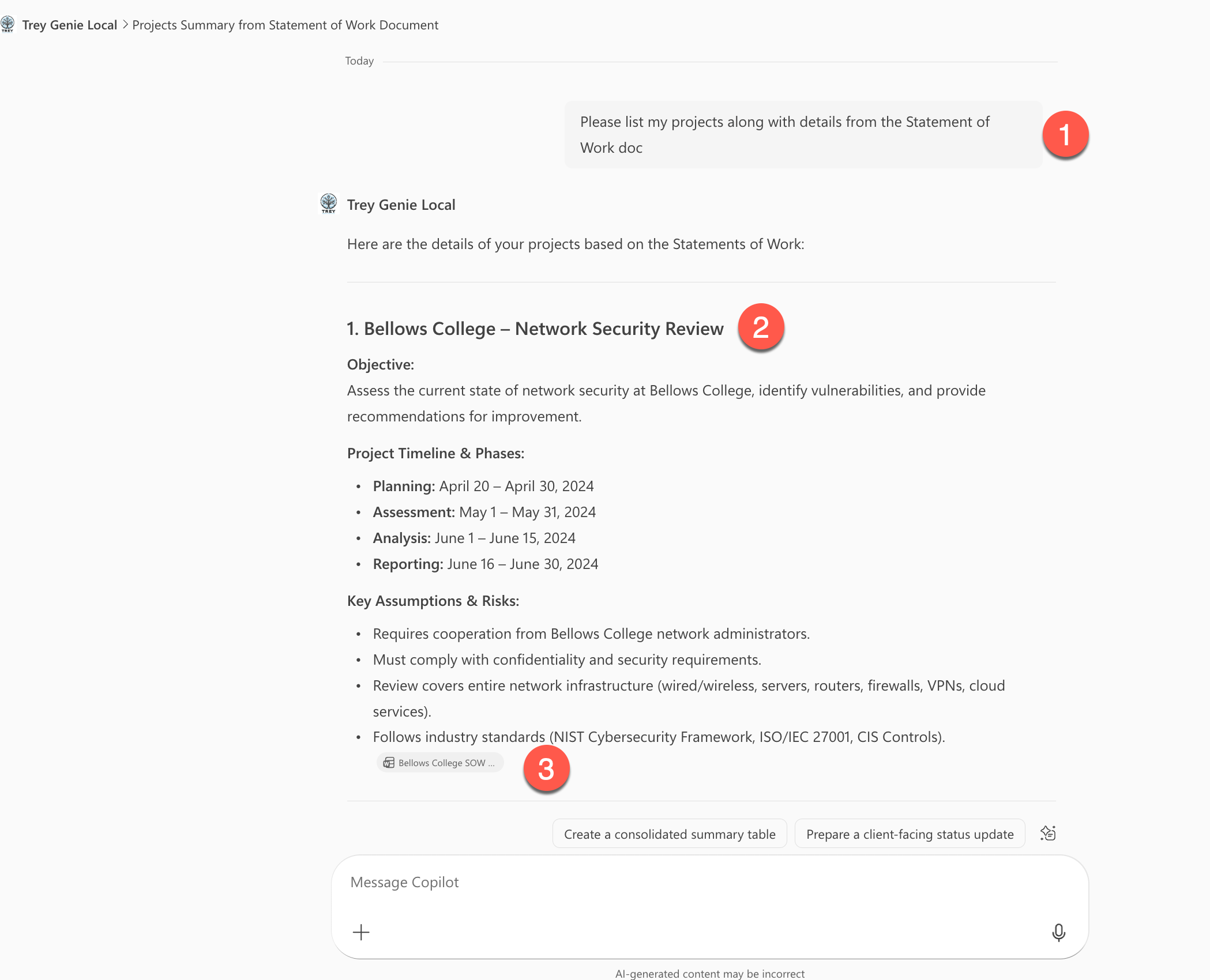Click the AI-generated content disclaimer text
This screenshot has width=1210, height=980.
710,973
